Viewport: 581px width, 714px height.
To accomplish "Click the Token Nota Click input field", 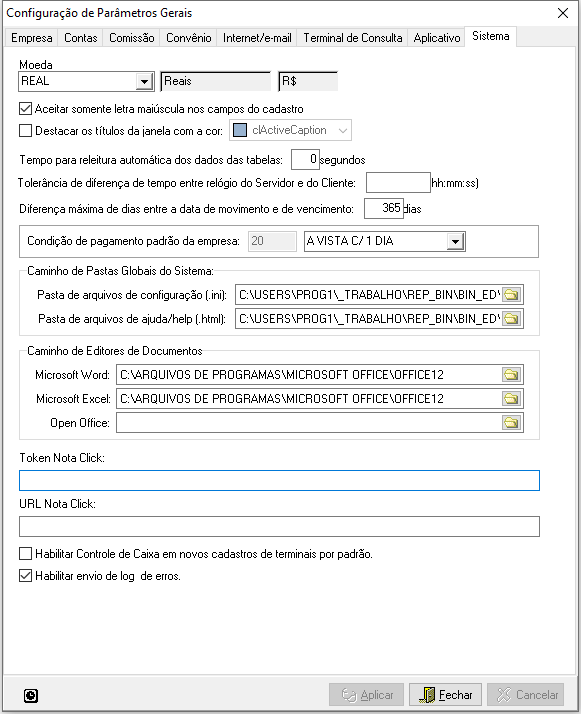I will [279, 480].
